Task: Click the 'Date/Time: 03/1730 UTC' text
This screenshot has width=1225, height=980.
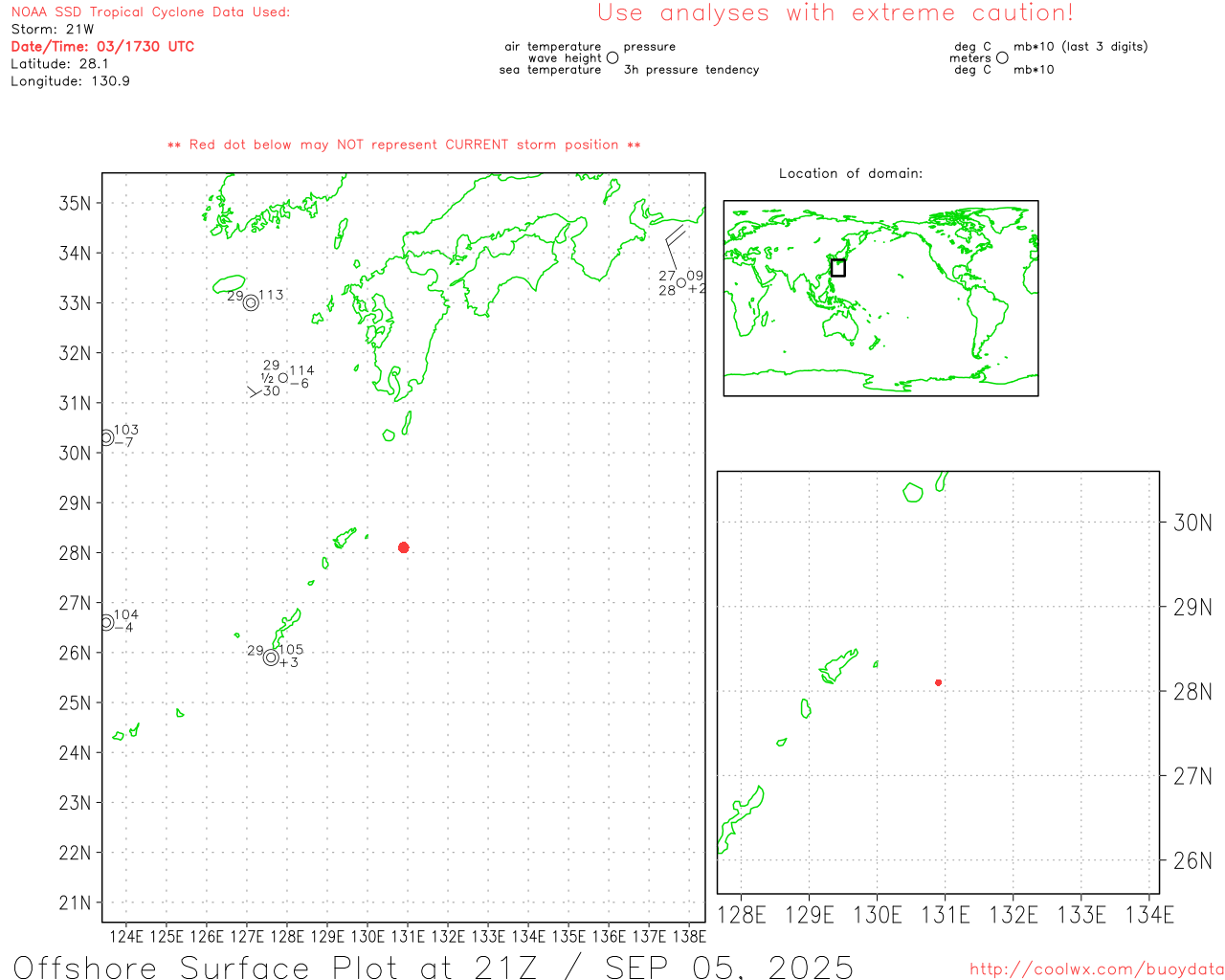Action: [102, 47]
